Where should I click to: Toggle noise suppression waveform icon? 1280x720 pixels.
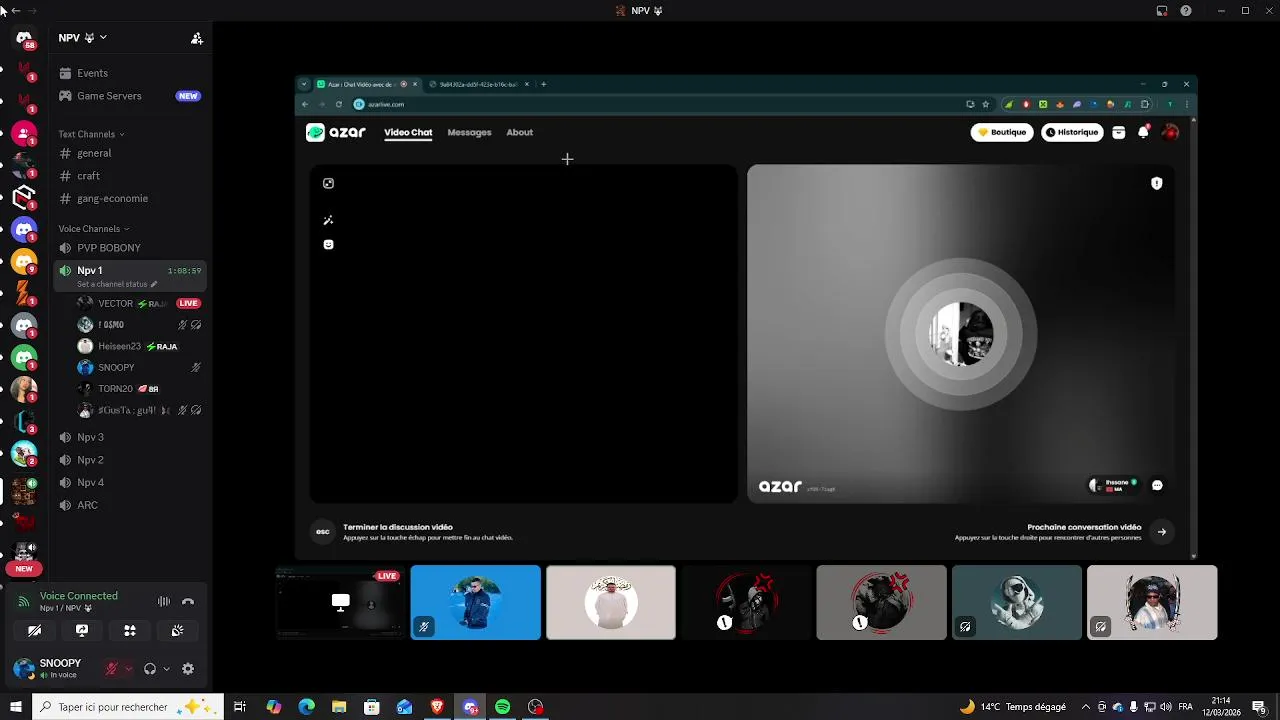[x=164, y=601]
